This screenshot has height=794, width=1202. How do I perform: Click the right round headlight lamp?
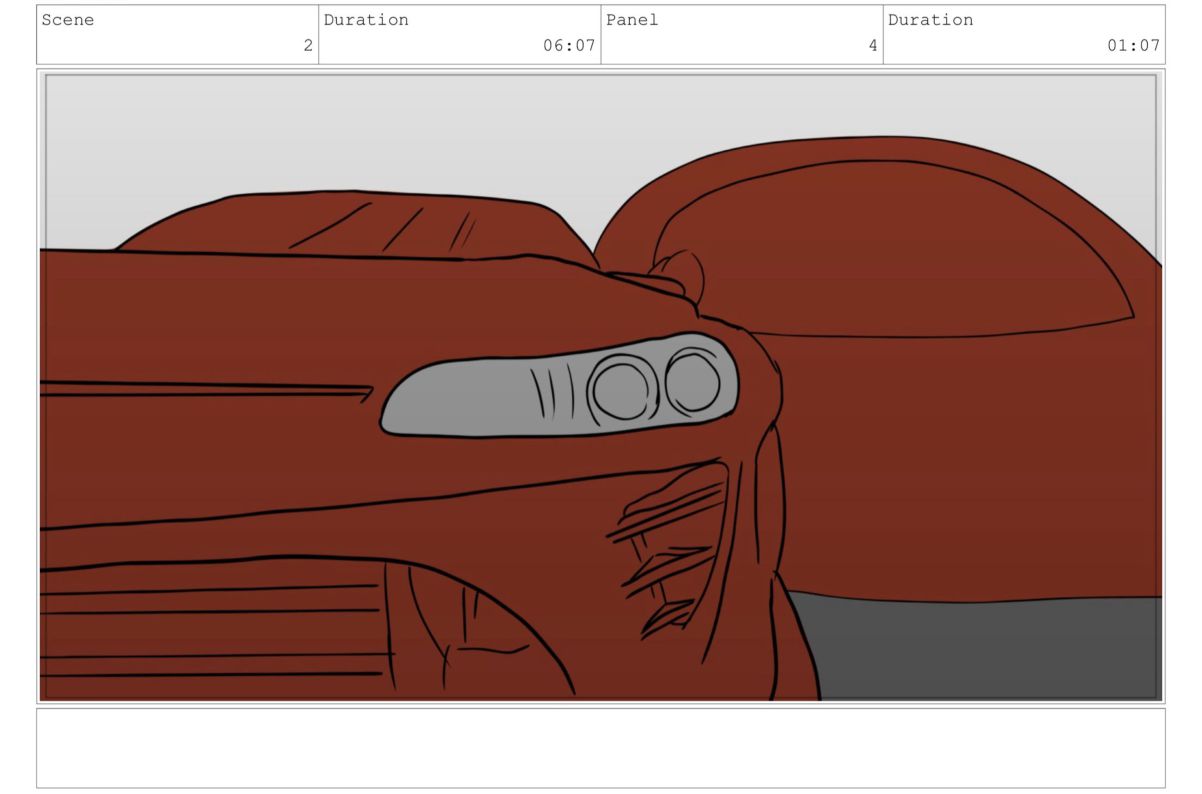coord(693,381)
